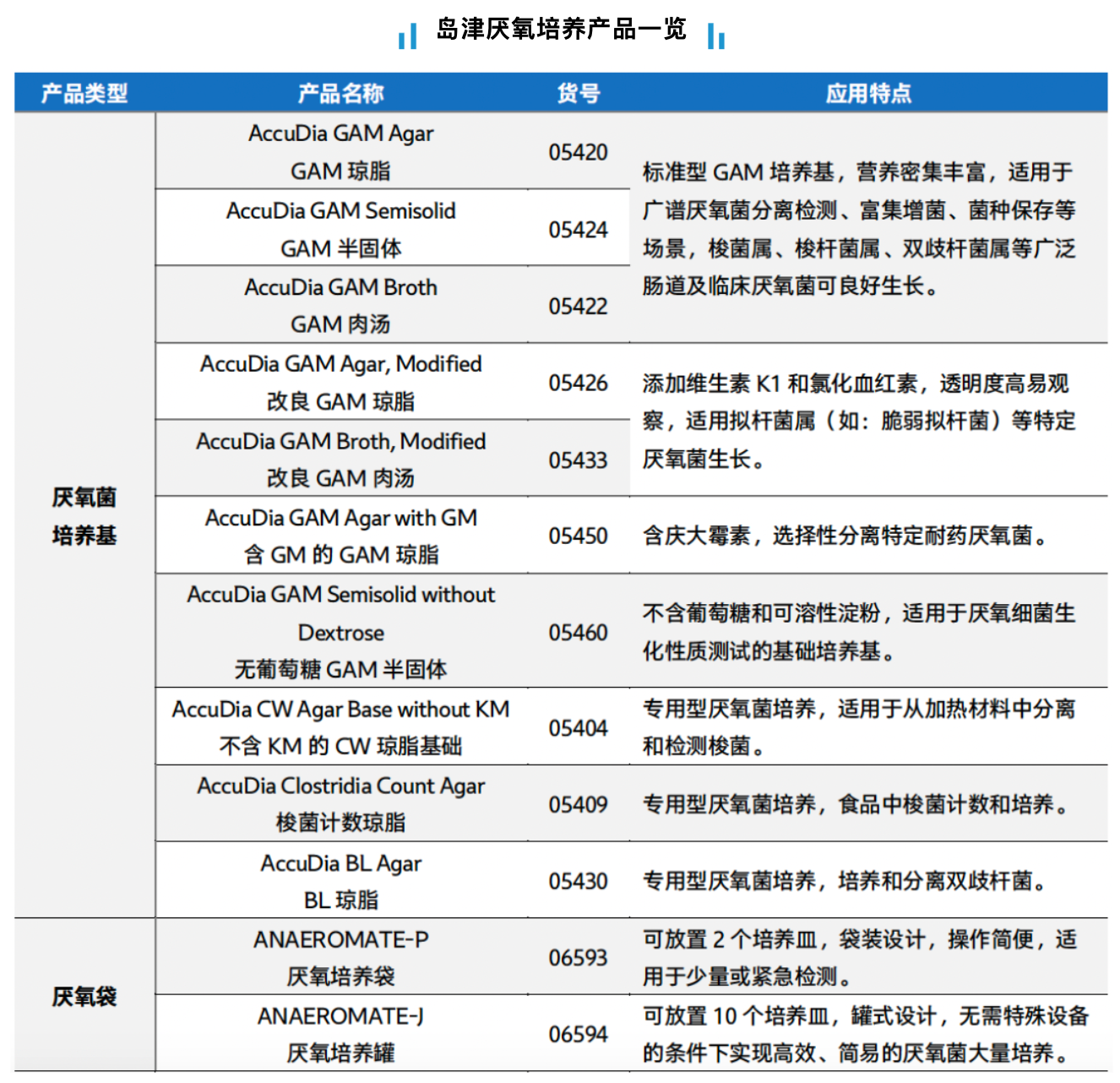Select item number 05450
Image resolution: width=1120 pixels, height=1083 pixels.
click(x=579, y=536)
